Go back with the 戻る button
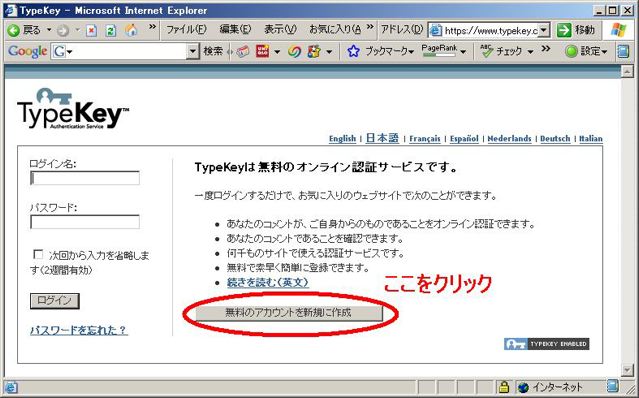The height and width of the screenshot is (398, 639). click(x=24, y=30)
